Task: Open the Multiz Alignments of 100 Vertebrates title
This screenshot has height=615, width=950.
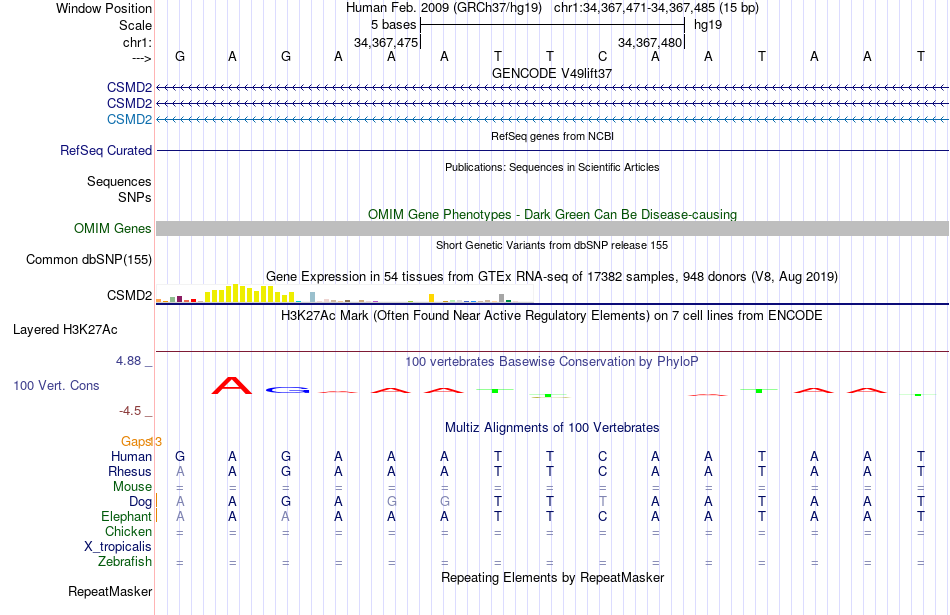Action: click(x=552, y=428)
